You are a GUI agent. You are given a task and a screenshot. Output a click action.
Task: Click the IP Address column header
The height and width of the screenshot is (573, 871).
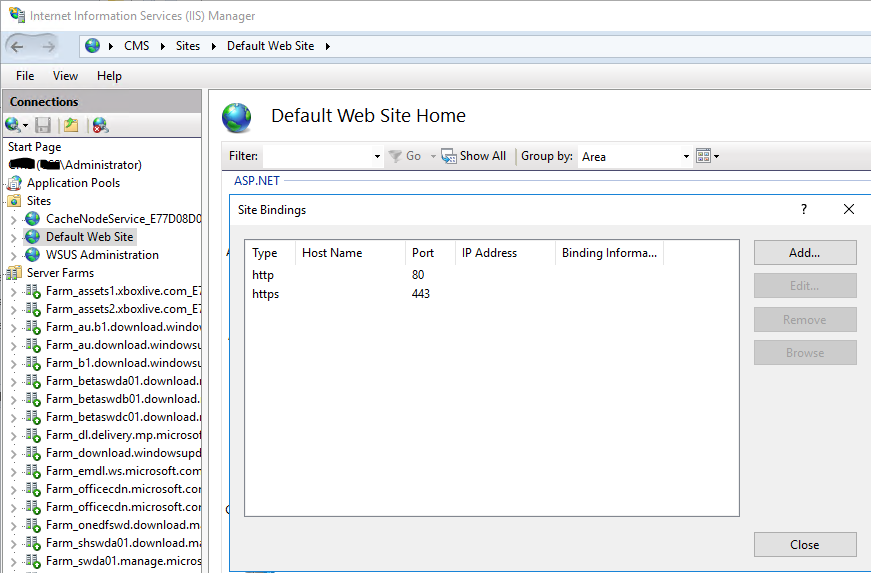(505, 253)
